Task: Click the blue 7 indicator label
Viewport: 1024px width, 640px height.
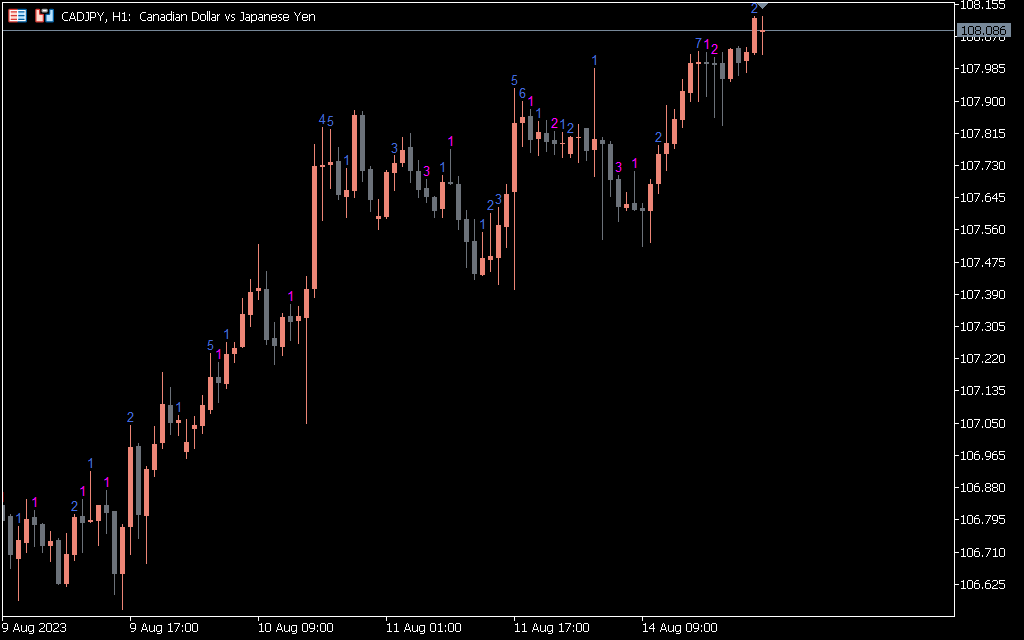Action: pos(698,43)
